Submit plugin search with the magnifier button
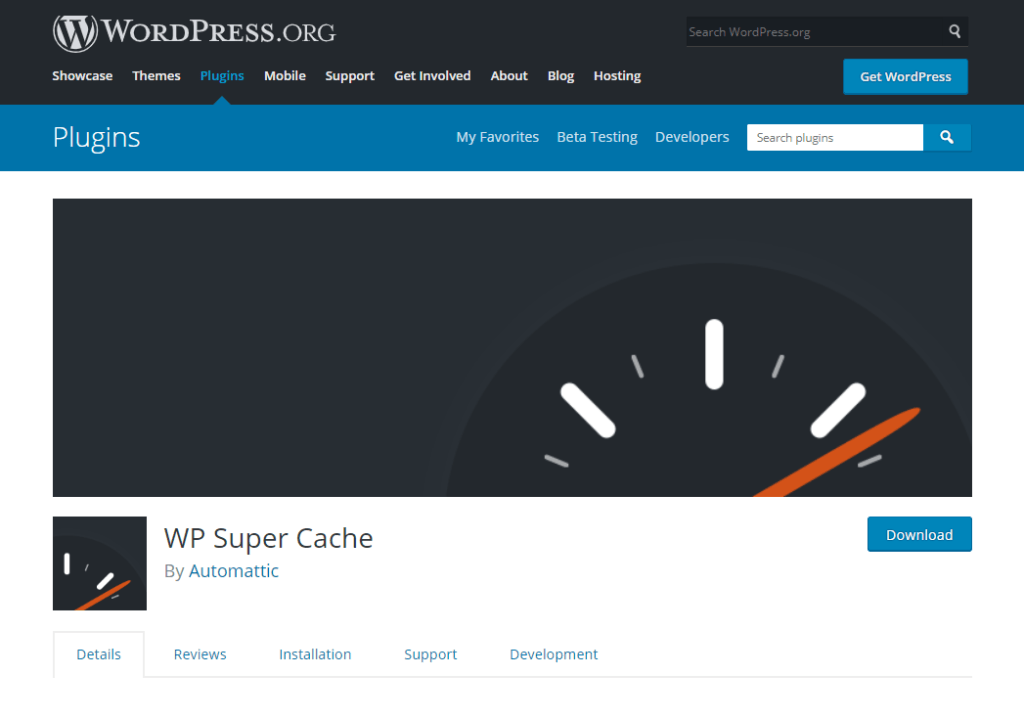This screenshot has width=1024, height=720. pyautogui.click(x=947, y=137)
